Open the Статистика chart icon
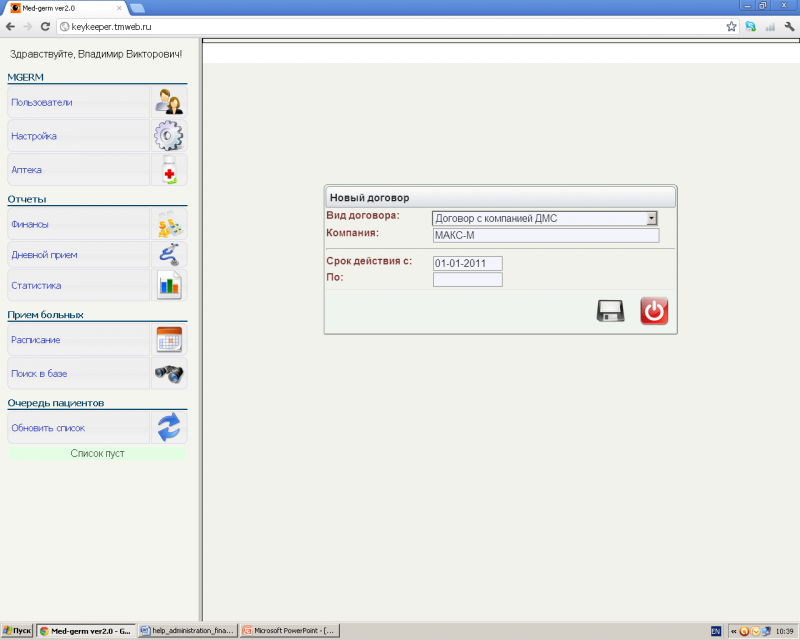This screenshot has width=800, height=640. [x=168, y=285]
